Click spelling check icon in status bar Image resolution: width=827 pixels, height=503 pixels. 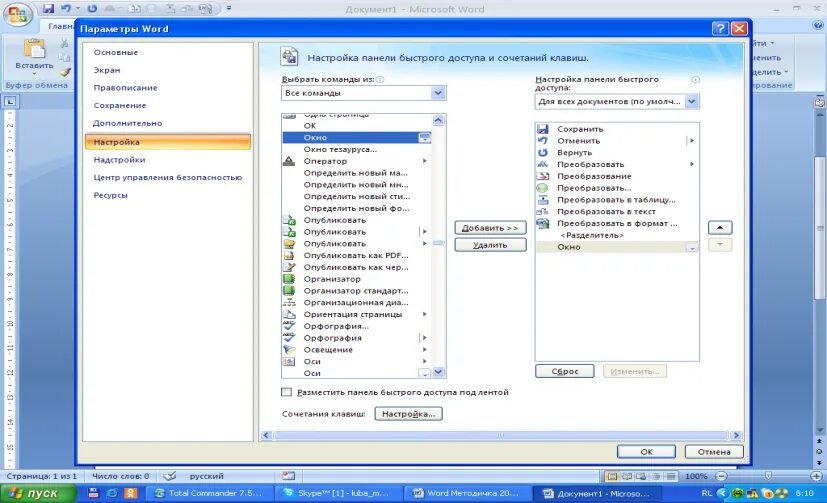(x=169, y=476)
